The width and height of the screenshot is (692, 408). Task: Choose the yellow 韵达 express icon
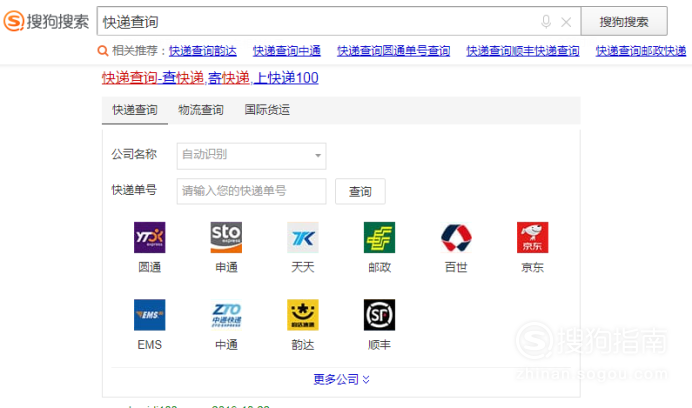click(x=302, y=315)
